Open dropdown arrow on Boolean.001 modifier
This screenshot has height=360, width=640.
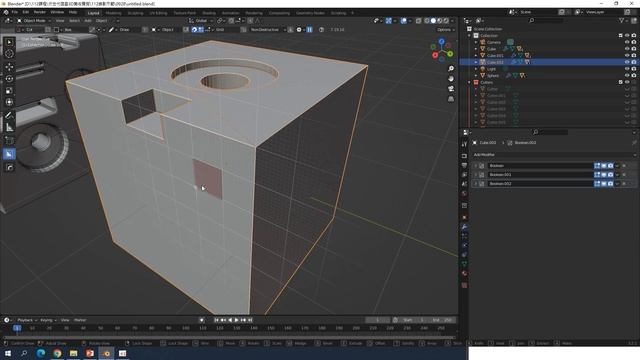pos(617,175)
